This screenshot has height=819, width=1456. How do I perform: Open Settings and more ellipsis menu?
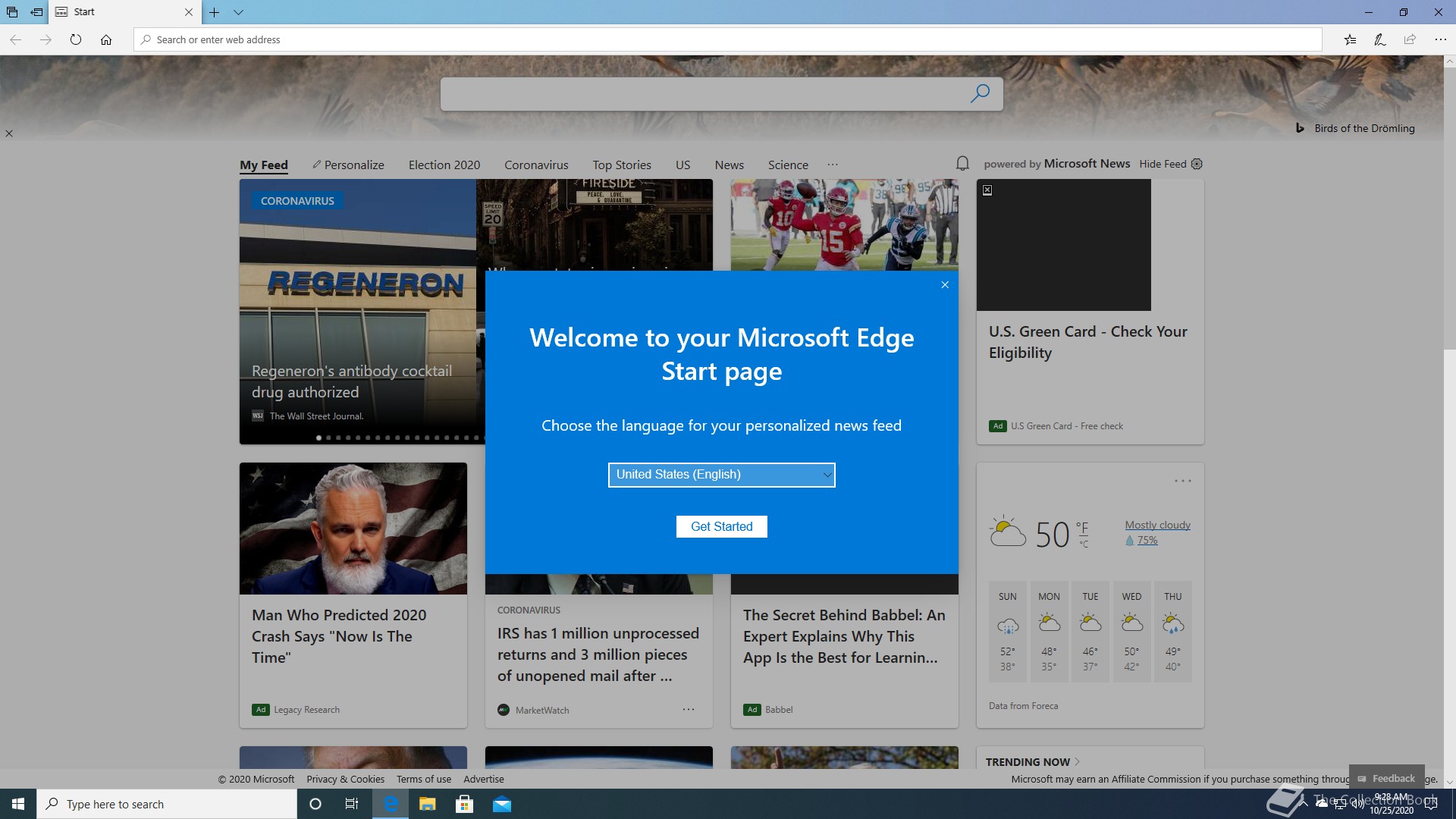pos(1440,39)
